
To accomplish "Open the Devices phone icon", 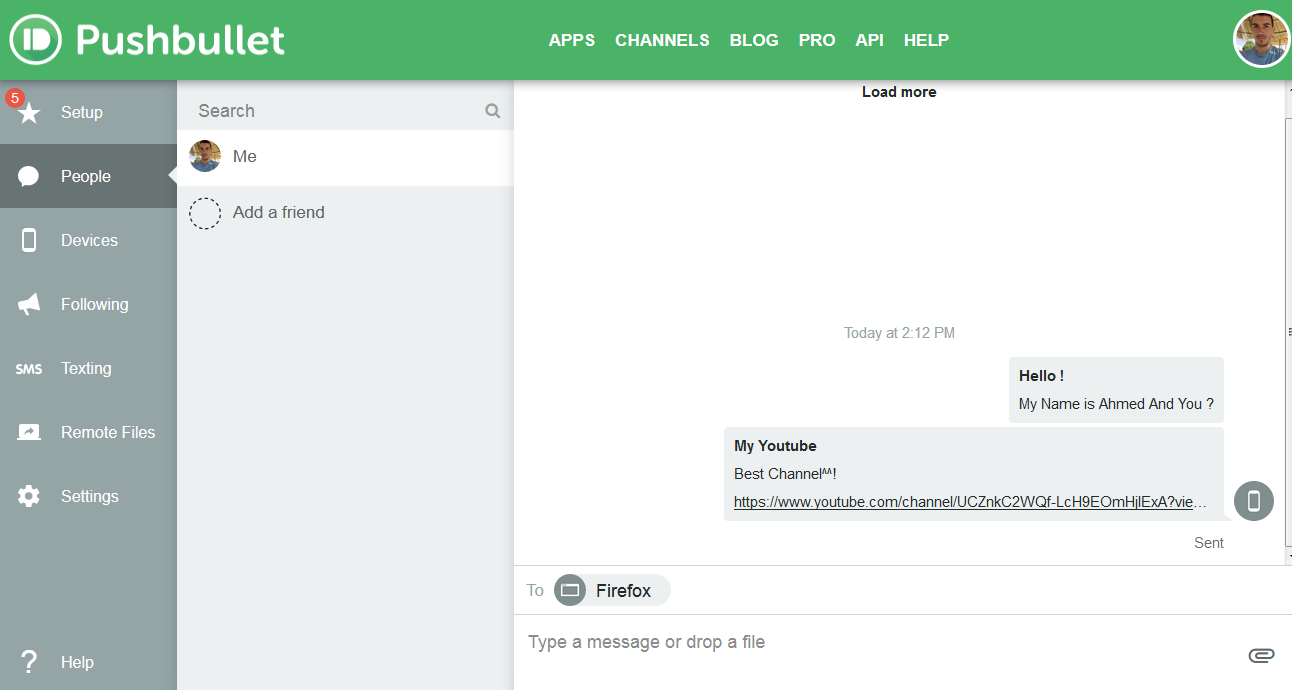I will [x=29, y=240].
